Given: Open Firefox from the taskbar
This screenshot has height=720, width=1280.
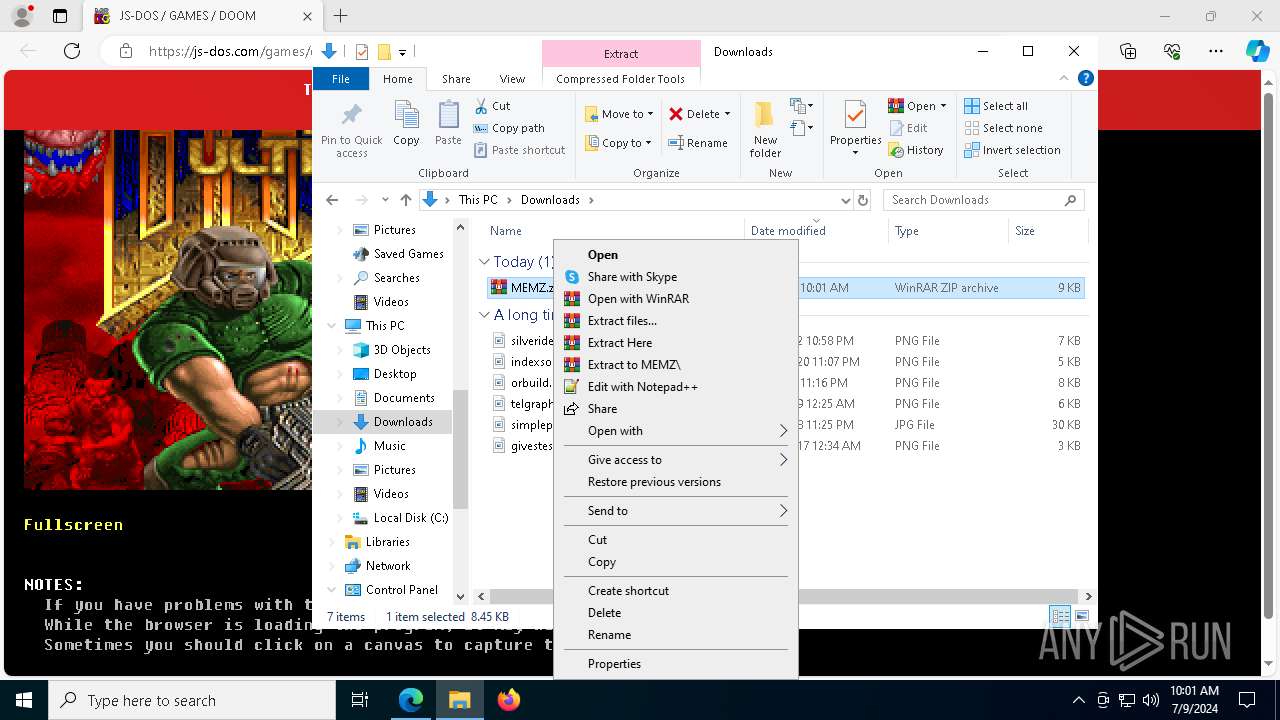Looking at the screenshot, I should click(x=509, y=700).
